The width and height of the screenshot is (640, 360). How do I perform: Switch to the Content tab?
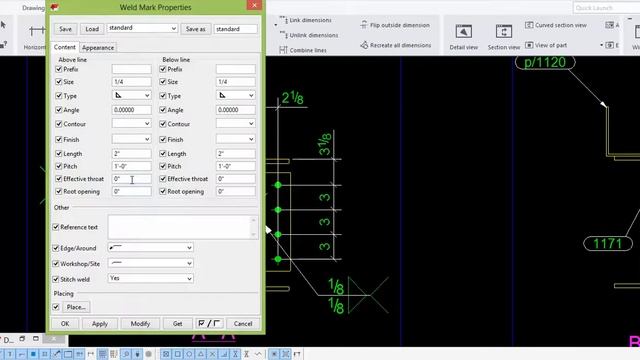pos(64,47)
